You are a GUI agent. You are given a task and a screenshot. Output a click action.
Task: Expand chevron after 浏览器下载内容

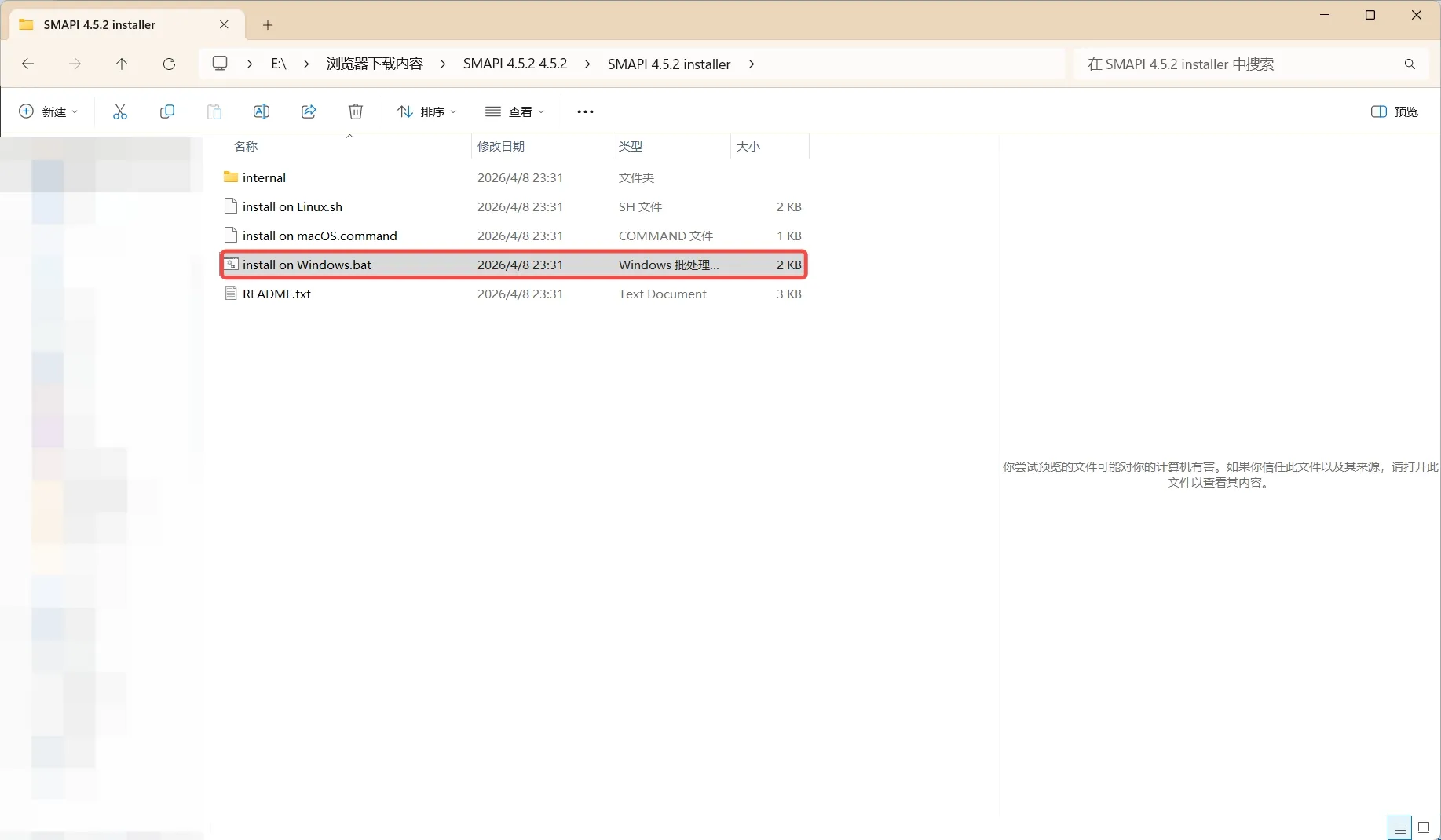pyautogui.click(x=443, y=64)
